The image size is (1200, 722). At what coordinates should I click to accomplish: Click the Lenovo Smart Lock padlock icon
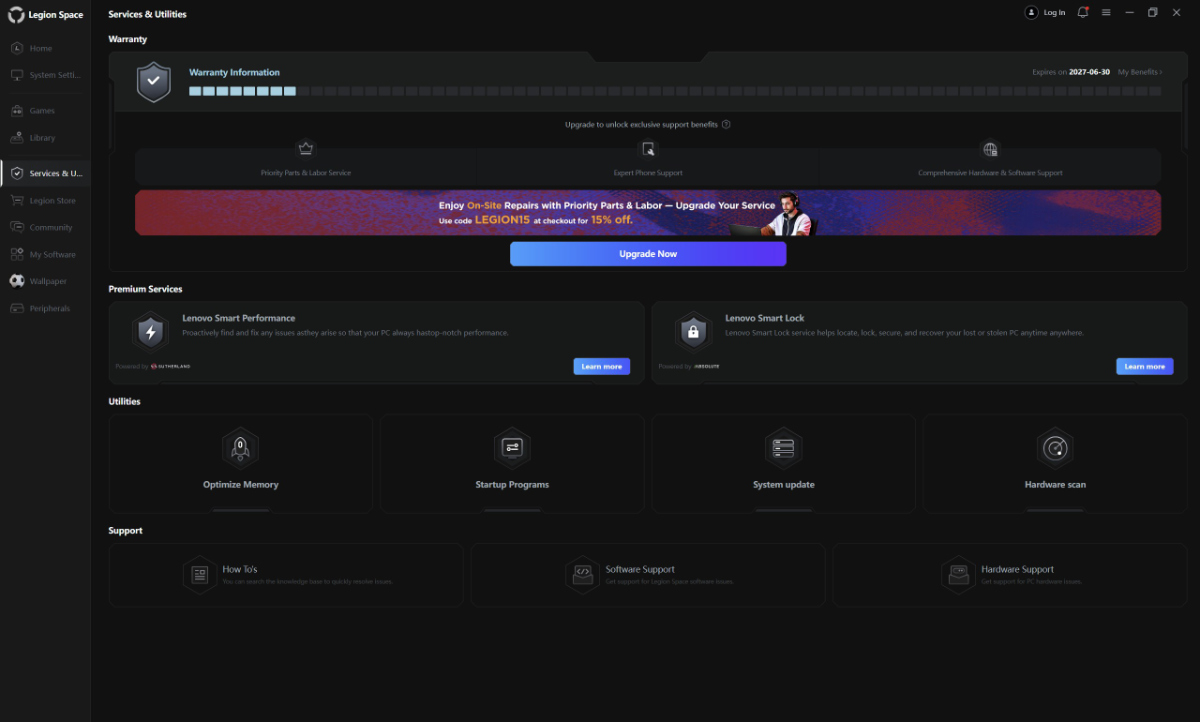[692, 332]
